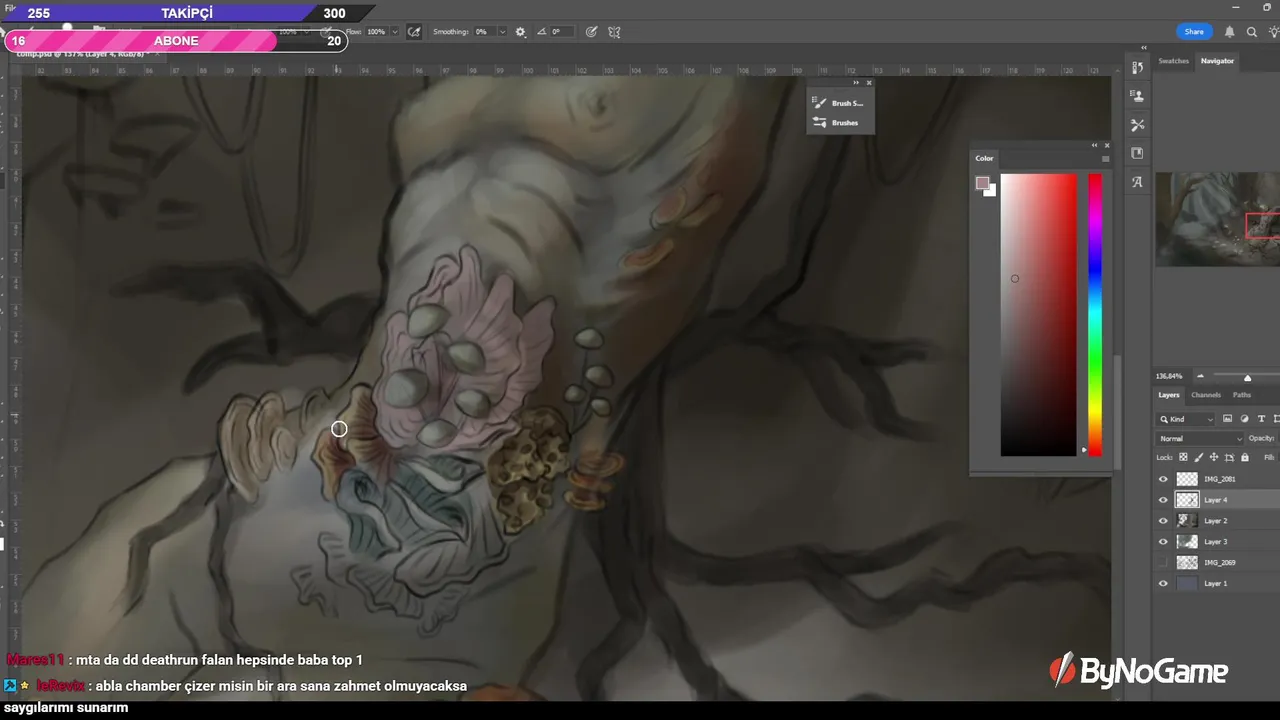The width and height of the screenshot is (1280, 720).
Task: Click the Navigator zoom slider handle
Action: tap(1247, 377)
